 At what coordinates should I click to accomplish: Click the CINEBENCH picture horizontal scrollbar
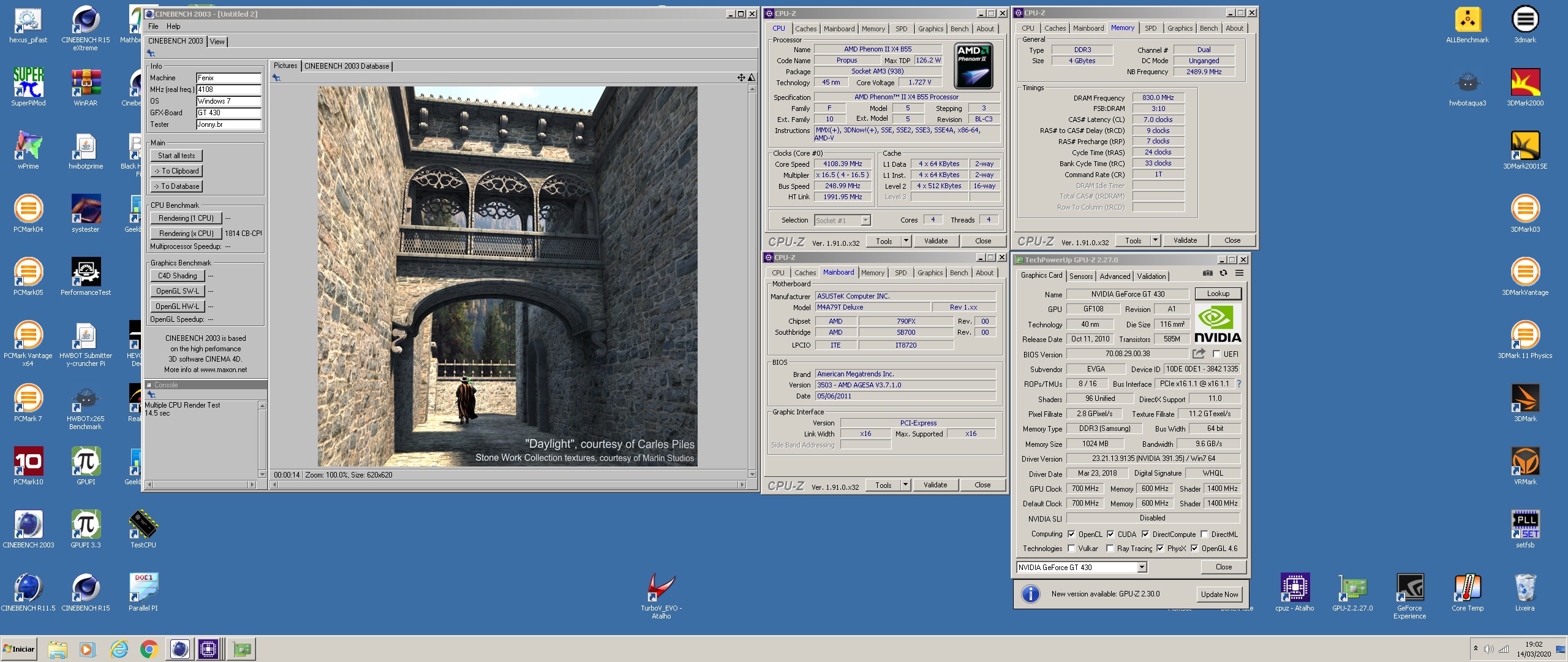tap(508, 484)
